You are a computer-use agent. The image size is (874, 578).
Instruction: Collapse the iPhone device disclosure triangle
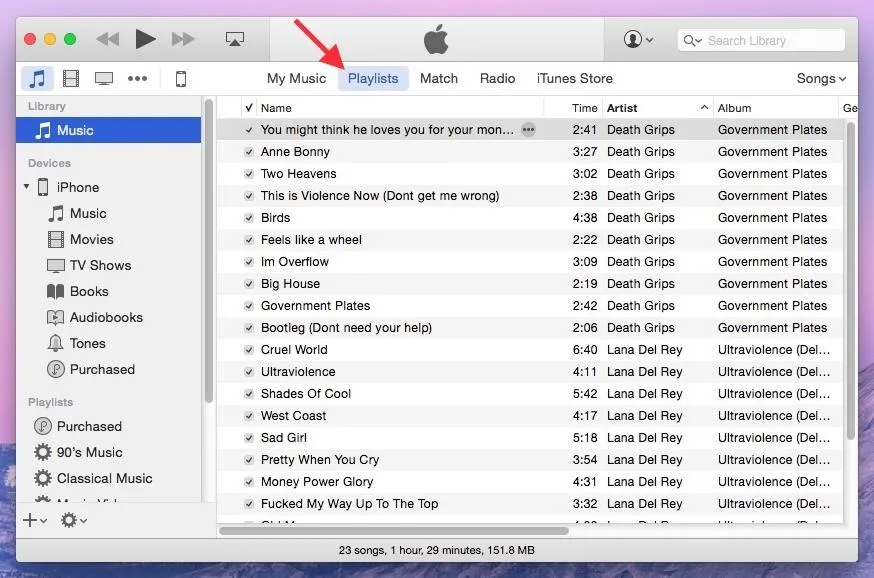coord(26,186)
